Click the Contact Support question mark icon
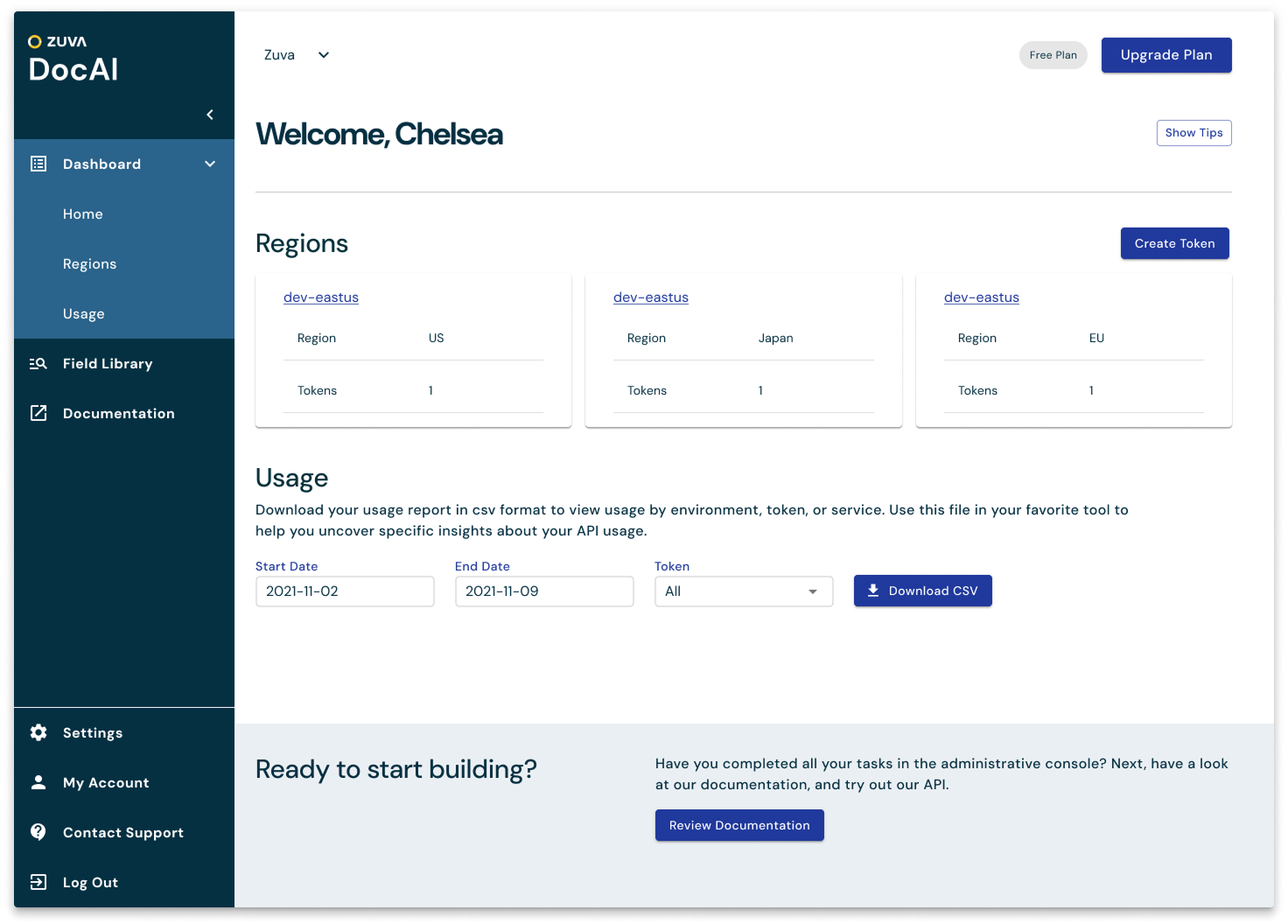Viewport: 1288px width, 924px height. 38,832
